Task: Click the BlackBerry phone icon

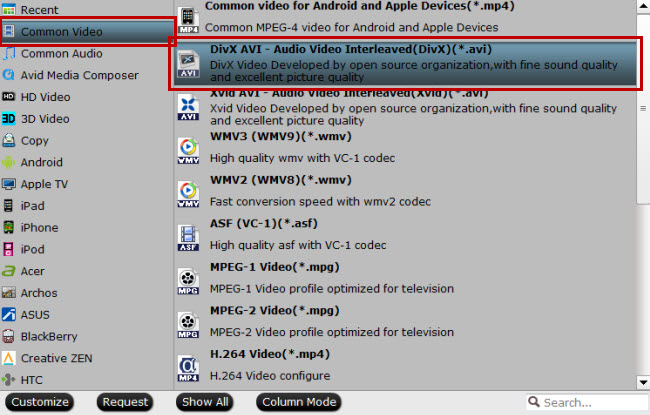Action: 8,336
